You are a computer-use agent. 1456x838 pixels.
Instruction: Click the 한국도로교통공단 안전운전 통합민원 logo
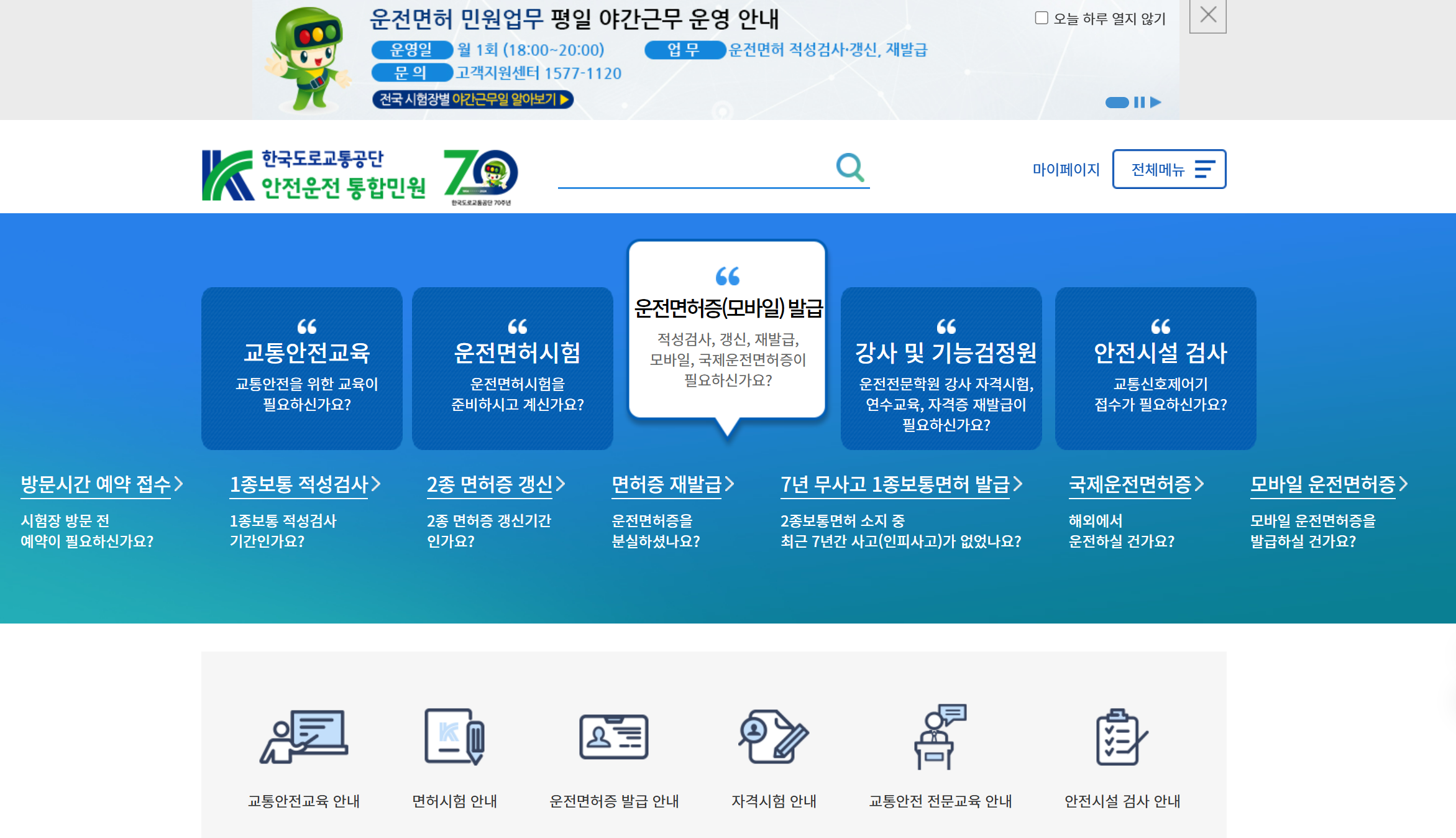click(x=314, y=175)
